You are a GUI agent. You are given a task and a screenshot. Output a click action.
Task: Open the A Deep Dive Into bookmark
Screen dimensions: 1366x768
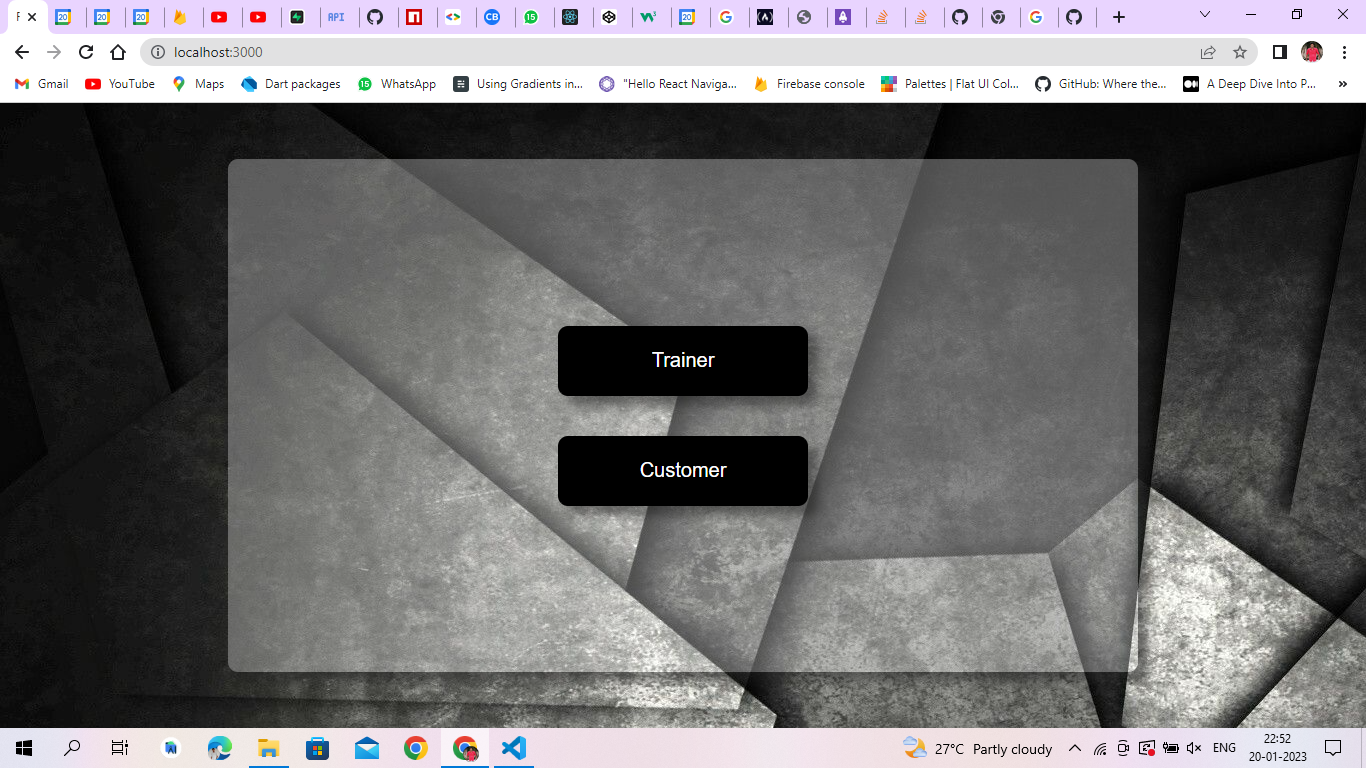tap(1250, 84)
